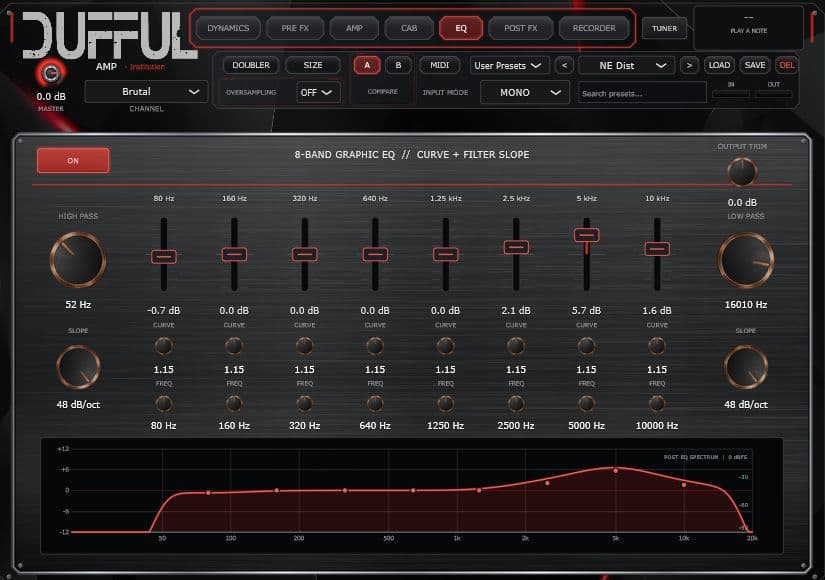The width and height of the screenshot is (825, 580).
Task: Open the Brutal channel dropdown
Action: tap(146, 92)
